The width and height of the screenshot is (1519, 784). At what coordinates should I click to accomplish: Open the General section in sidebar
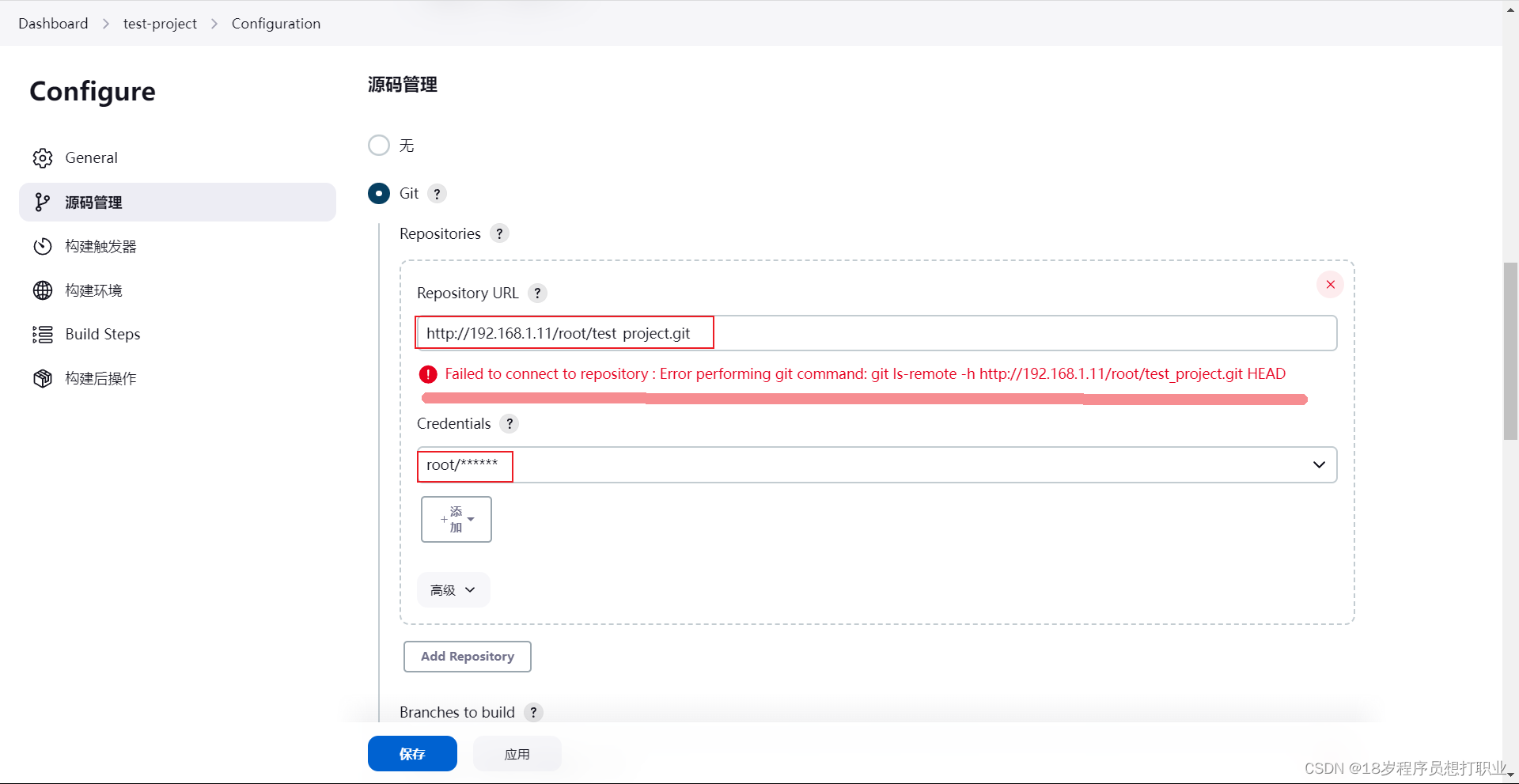coord(177,157)
